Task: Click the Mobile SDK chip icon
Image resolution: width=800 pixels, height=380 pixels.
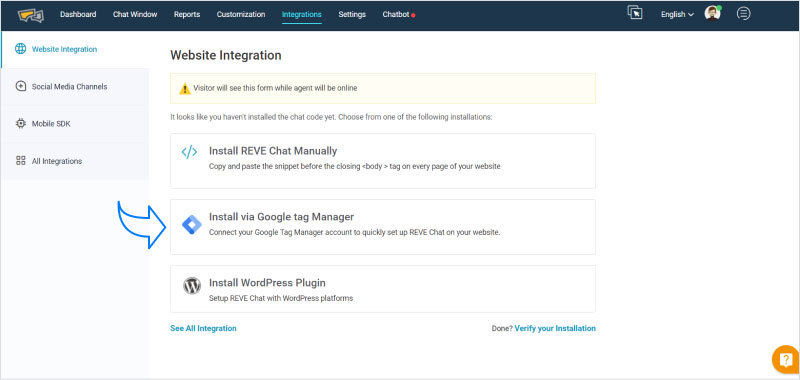Action: pos(20,123)
